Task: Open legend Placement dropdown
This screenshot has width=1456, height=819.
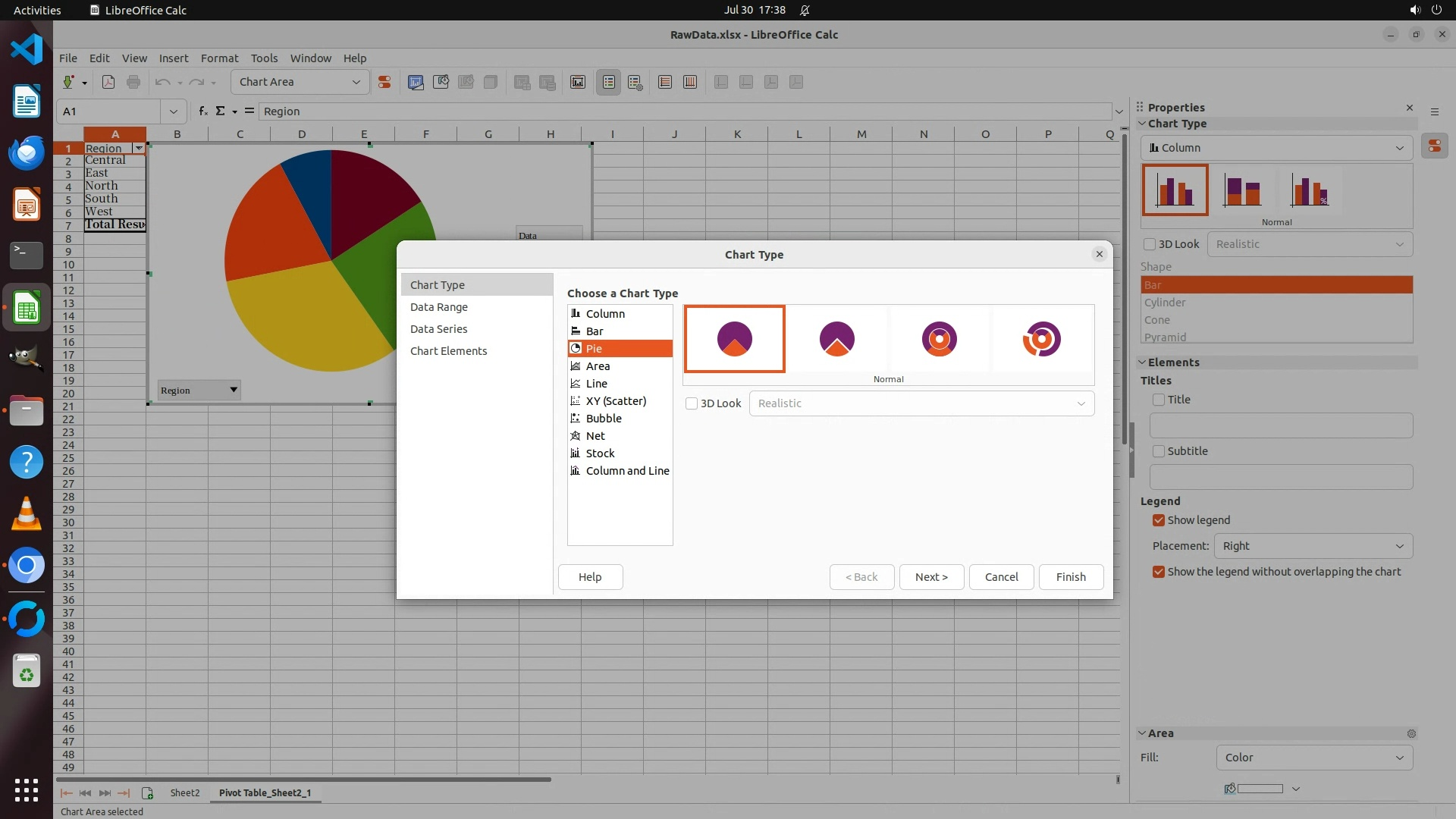Action: pyautogui.click(x=1313, y=546)
